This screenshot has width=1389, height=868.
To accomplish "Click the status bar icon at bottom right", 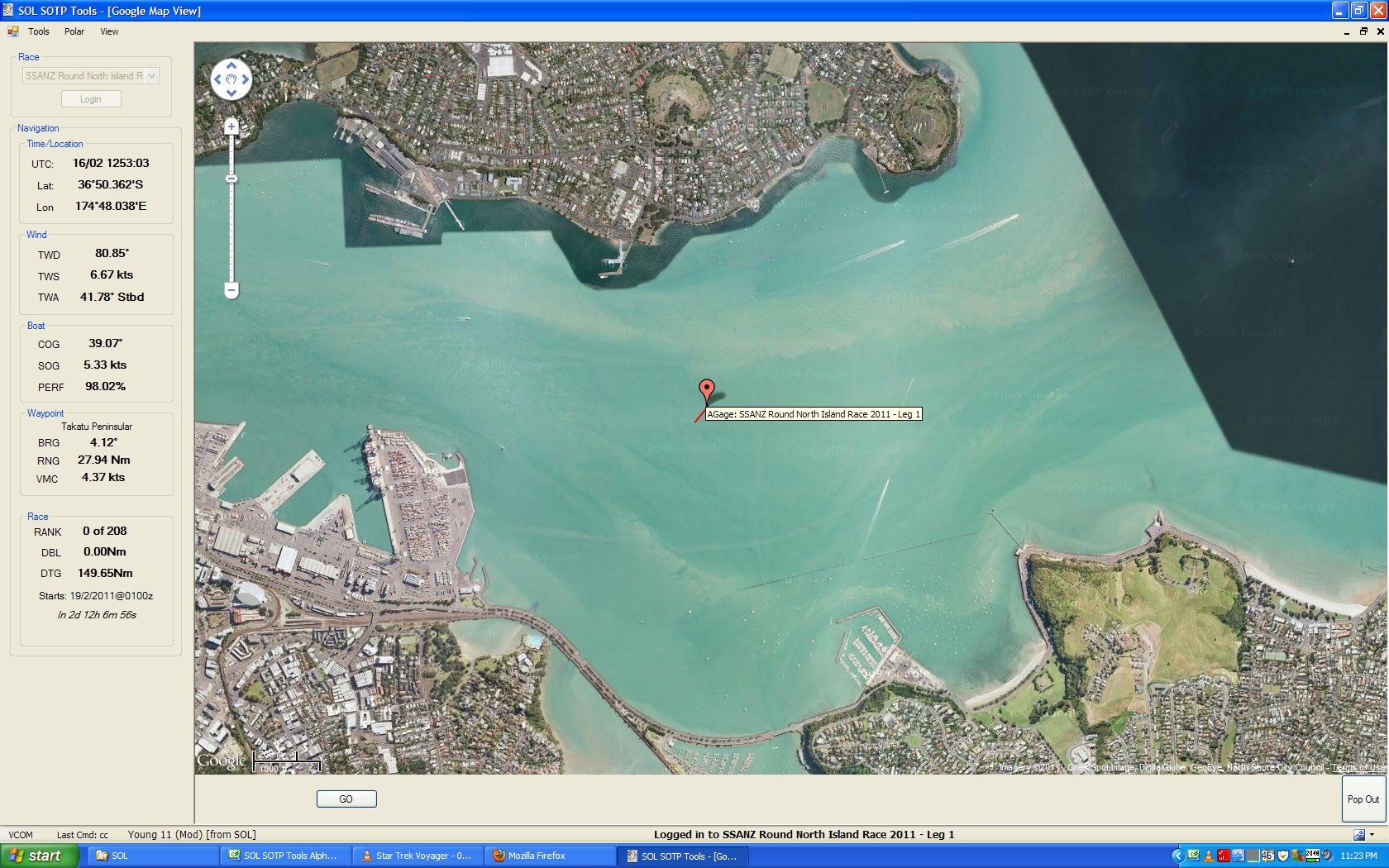I will point(1359,834).
